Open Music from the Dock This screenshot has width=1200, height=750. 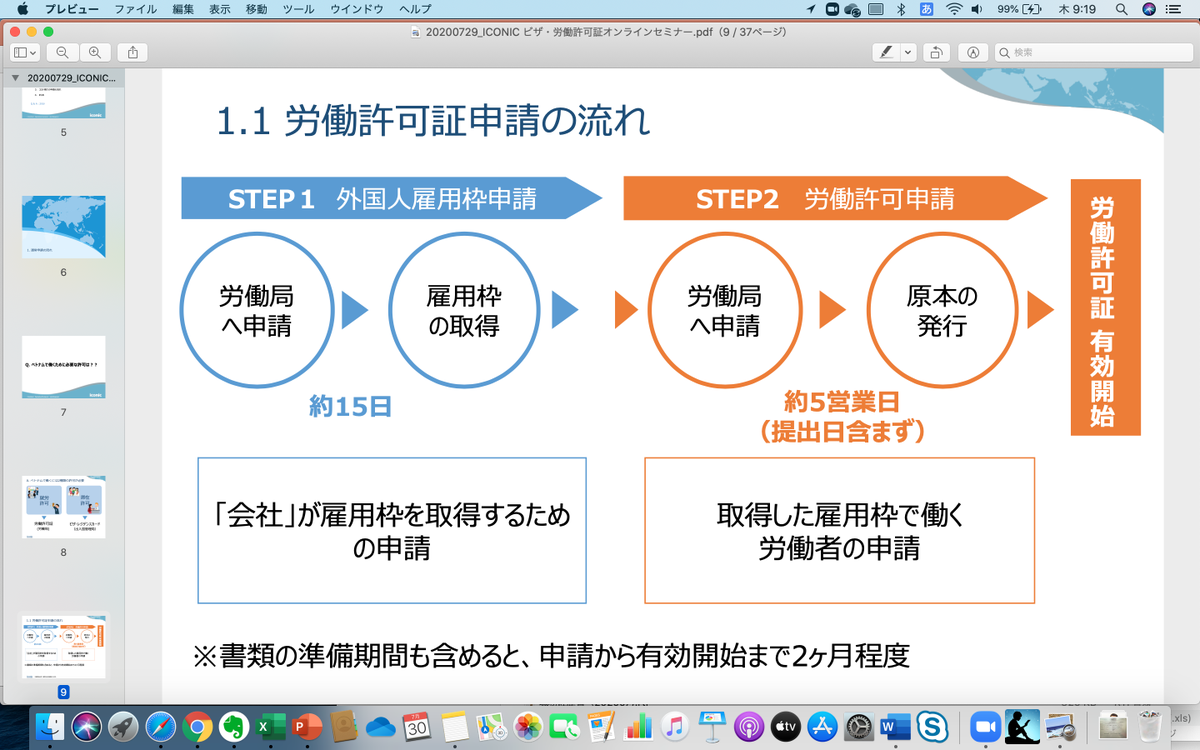(675, 726)
